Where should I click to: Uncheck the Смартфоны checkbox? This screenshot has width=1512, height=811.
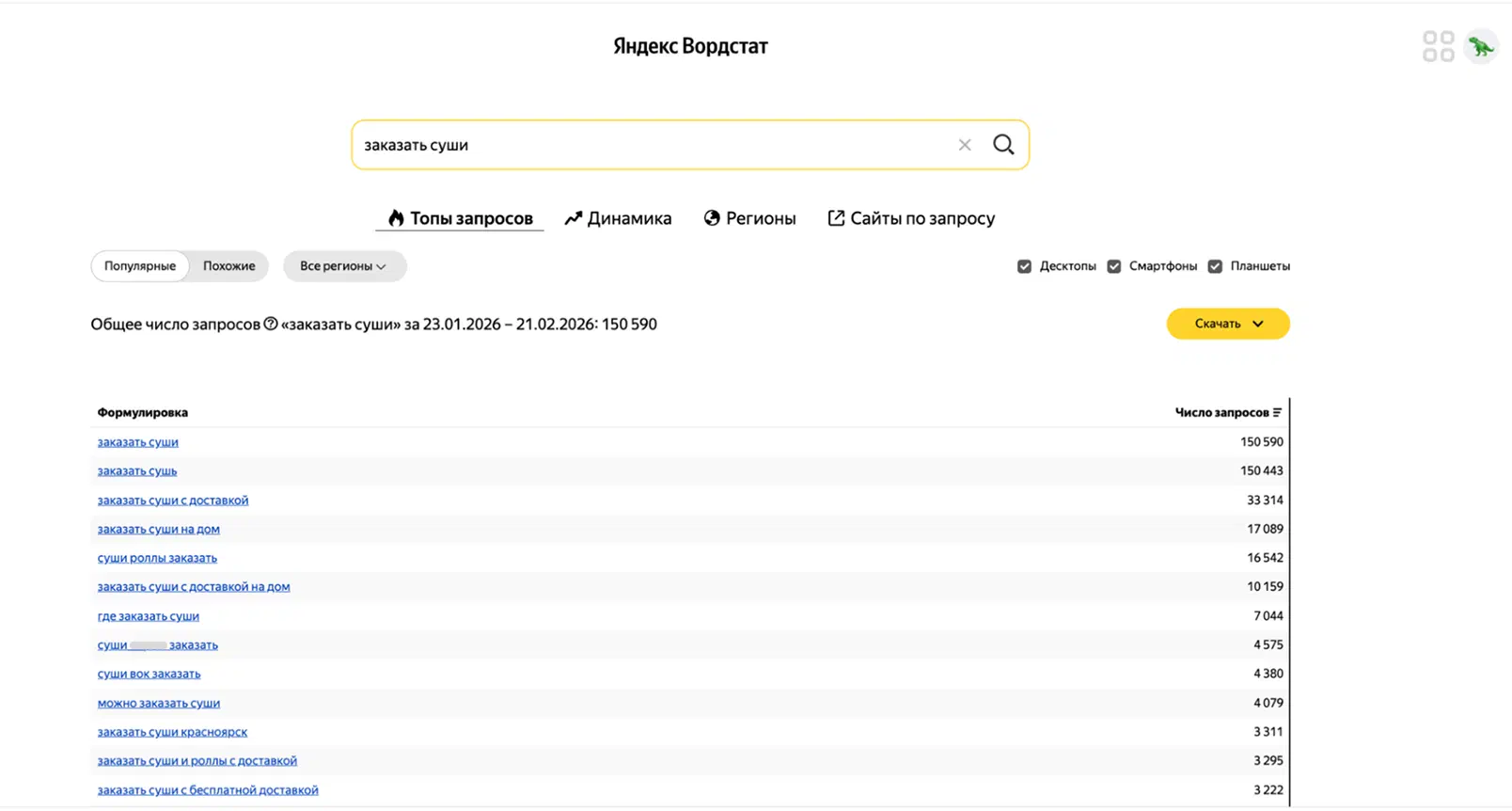click(x=1113, y=266)
